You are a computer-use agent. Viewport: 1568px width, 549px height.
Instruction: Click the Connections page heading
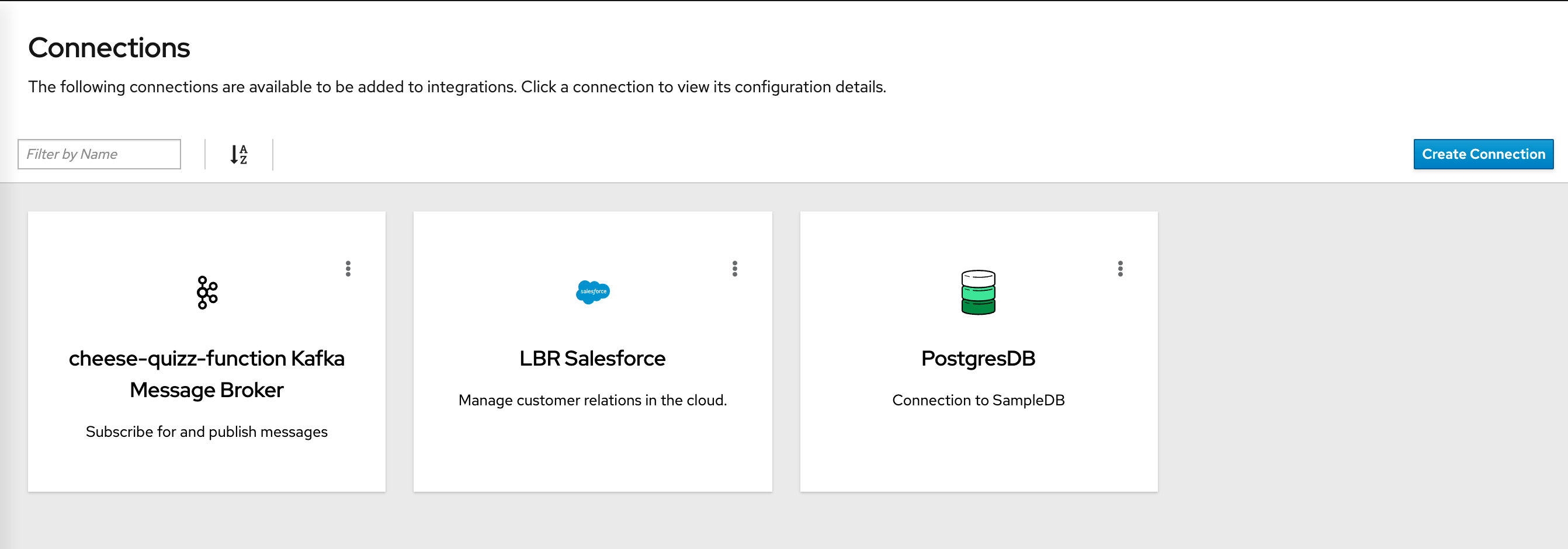click(x=109, y=47)
